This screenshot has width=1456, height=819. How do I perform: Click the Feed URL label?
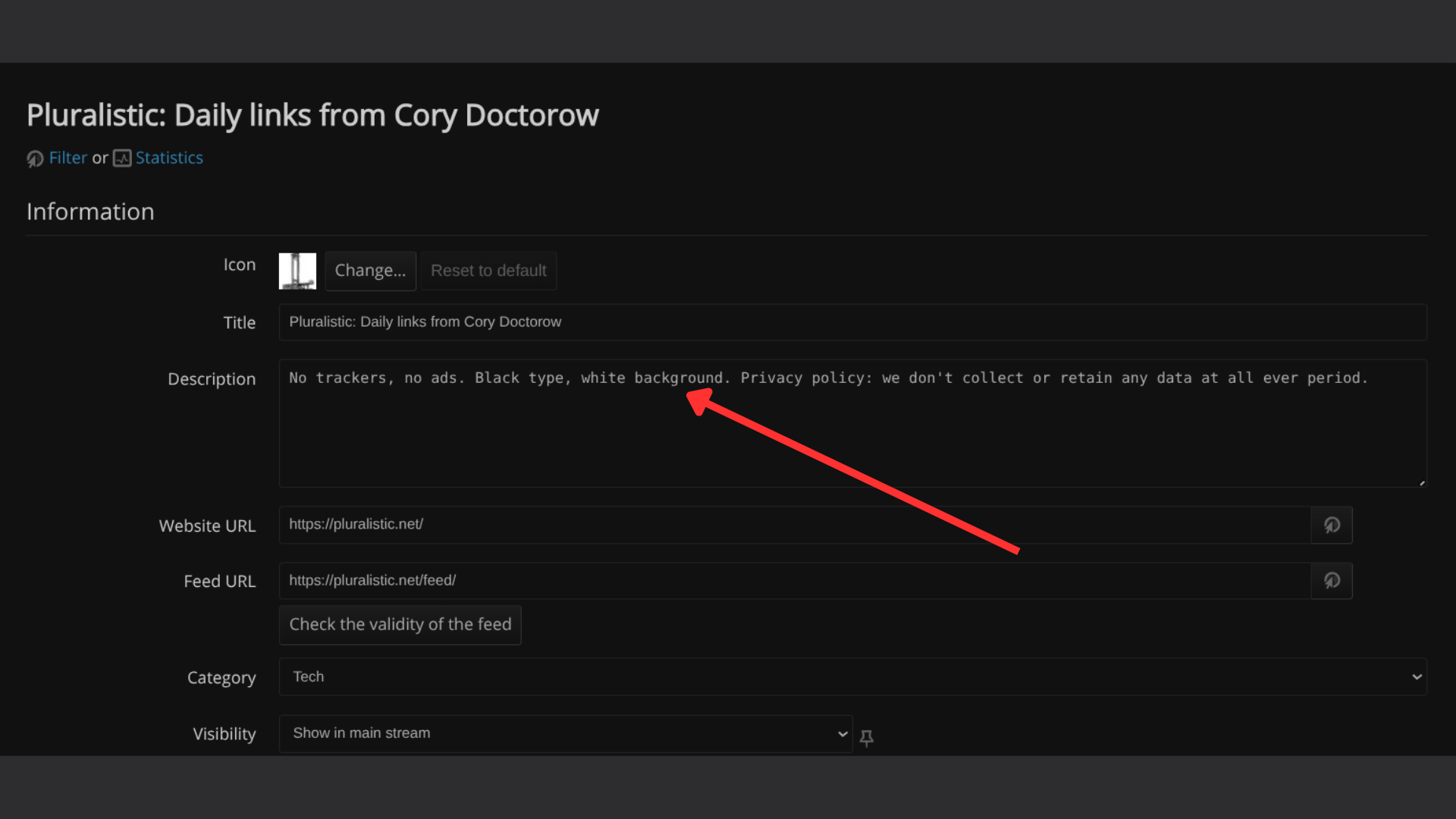pyautogui.click(x=219, y=582)
